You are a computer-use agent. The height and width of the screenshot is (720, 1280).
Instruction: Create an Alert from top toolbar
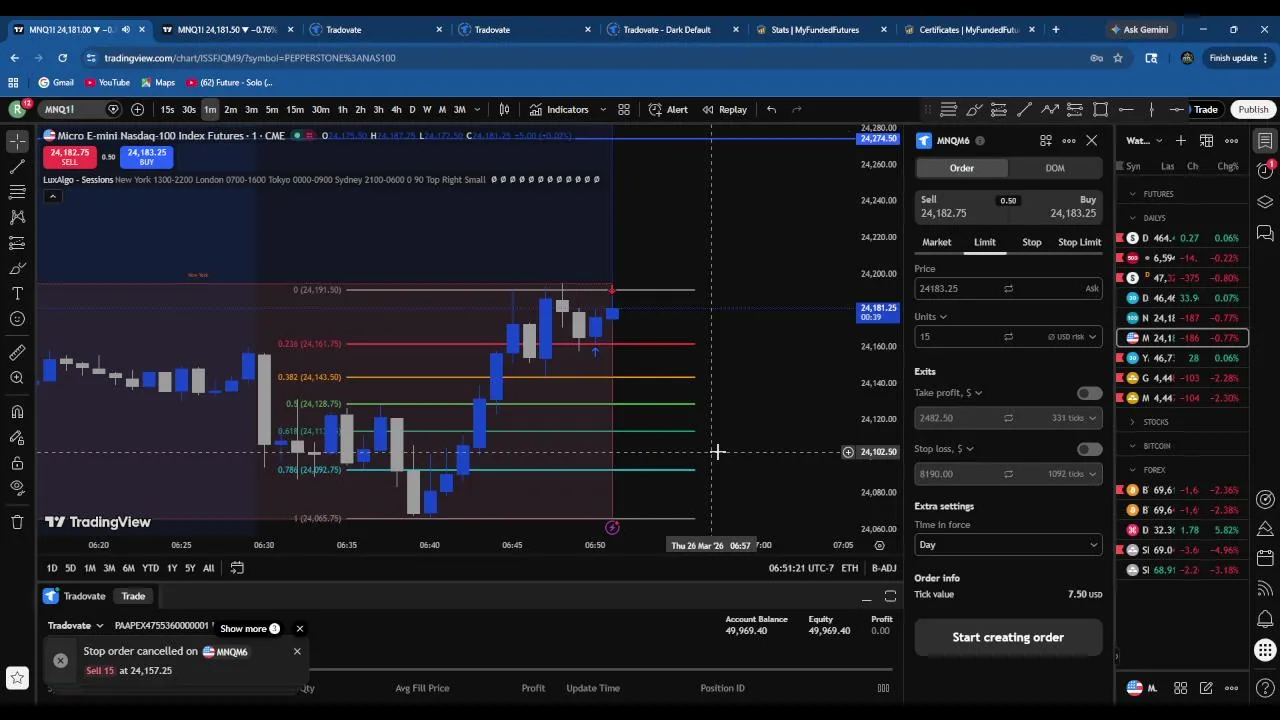(x=668, y=109)
